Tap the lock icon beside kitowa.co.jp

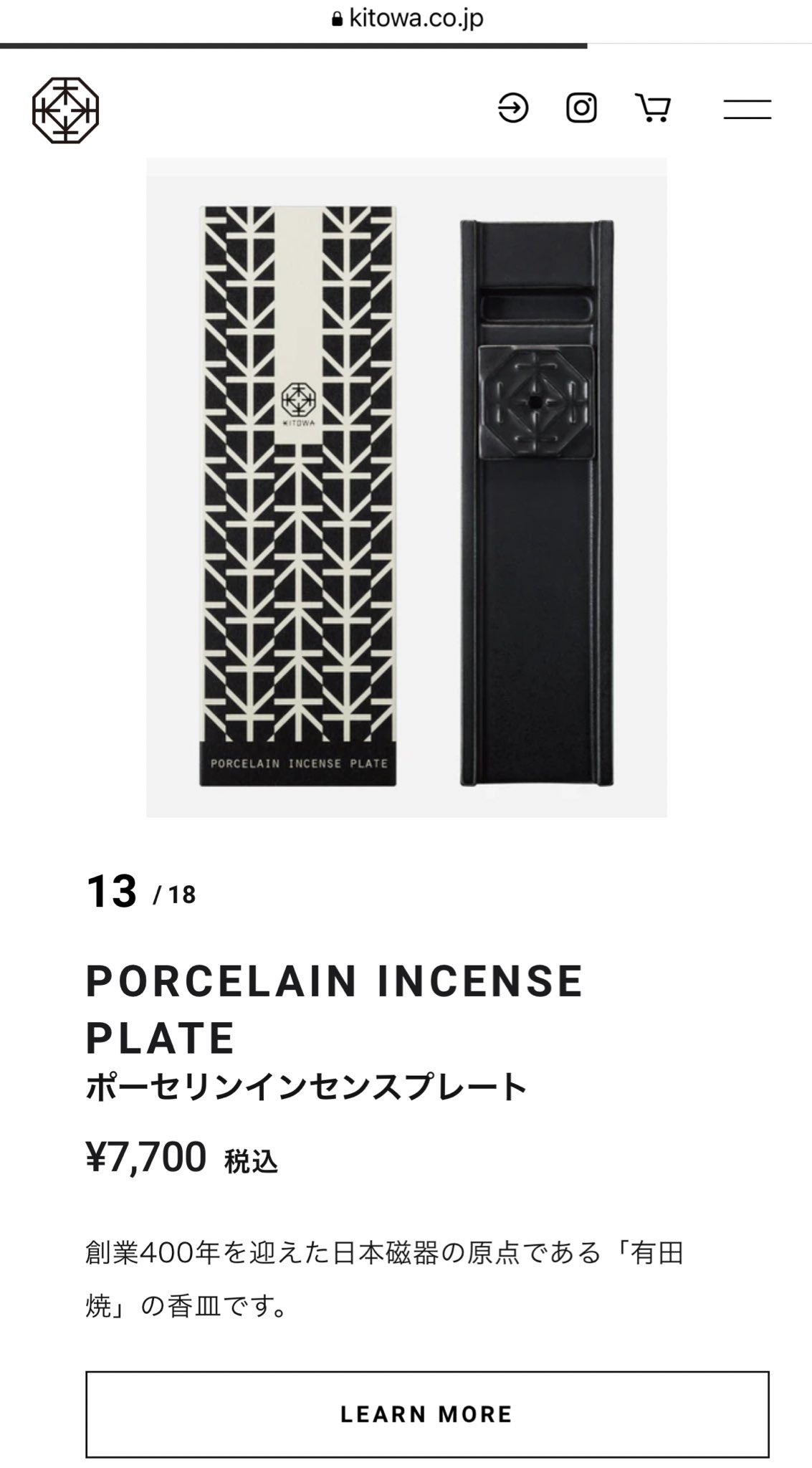coord(338,19)
